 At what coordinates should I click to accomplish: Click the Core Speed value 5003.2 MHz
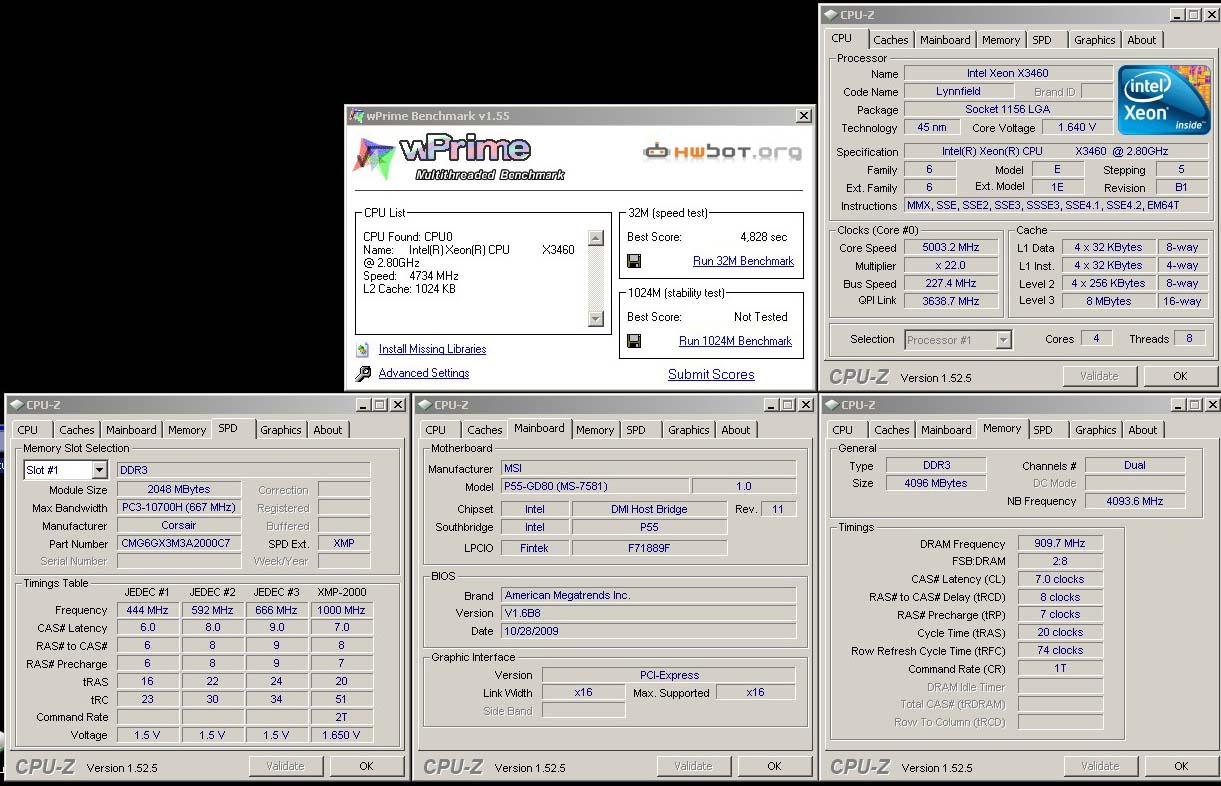pyautogui.click(x=951, y=248)
